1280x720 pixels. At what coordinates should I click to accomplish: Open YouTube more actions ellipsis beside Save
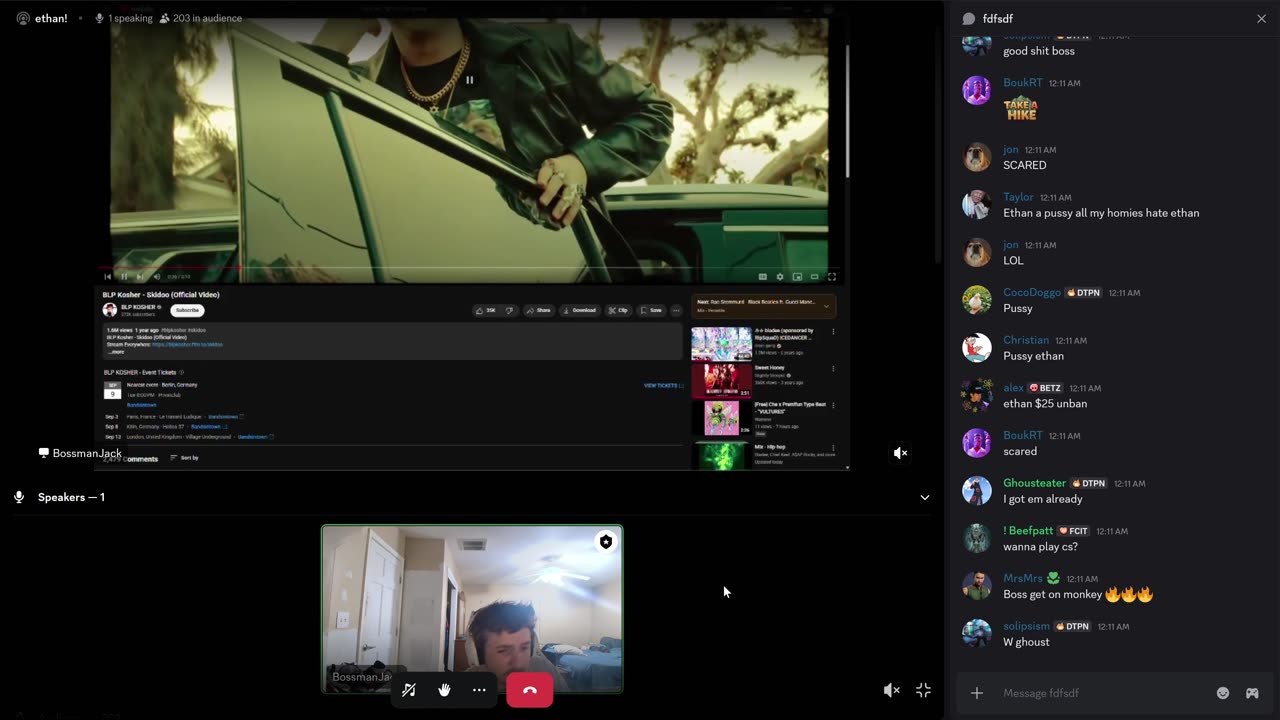[676, 310]
